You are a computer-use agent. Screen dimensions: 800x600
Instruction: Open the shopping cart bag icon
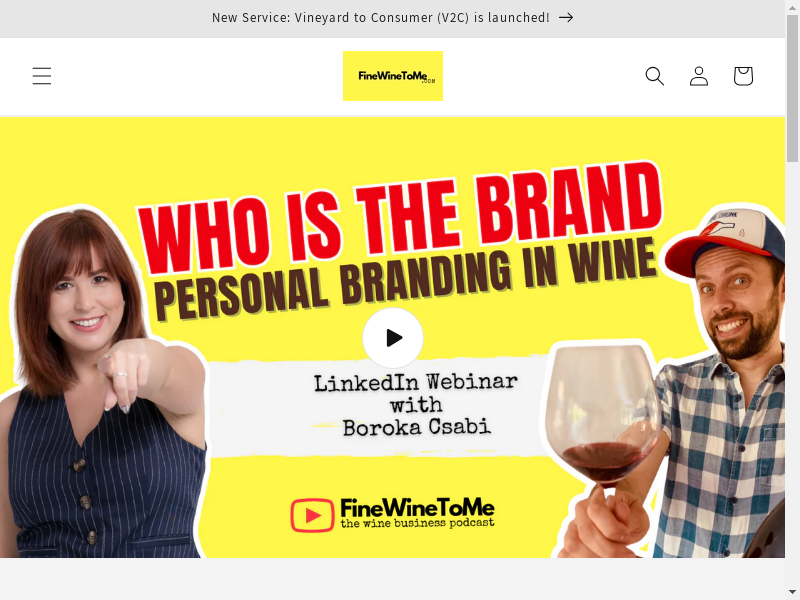point(743,76)
